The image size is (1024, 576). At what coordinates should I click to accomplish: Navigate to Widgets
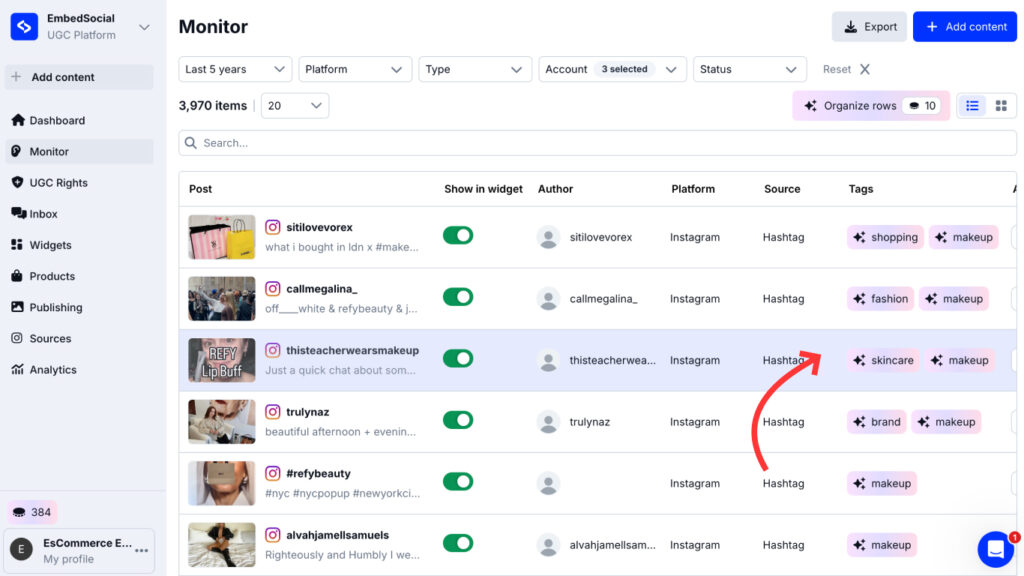79,245
